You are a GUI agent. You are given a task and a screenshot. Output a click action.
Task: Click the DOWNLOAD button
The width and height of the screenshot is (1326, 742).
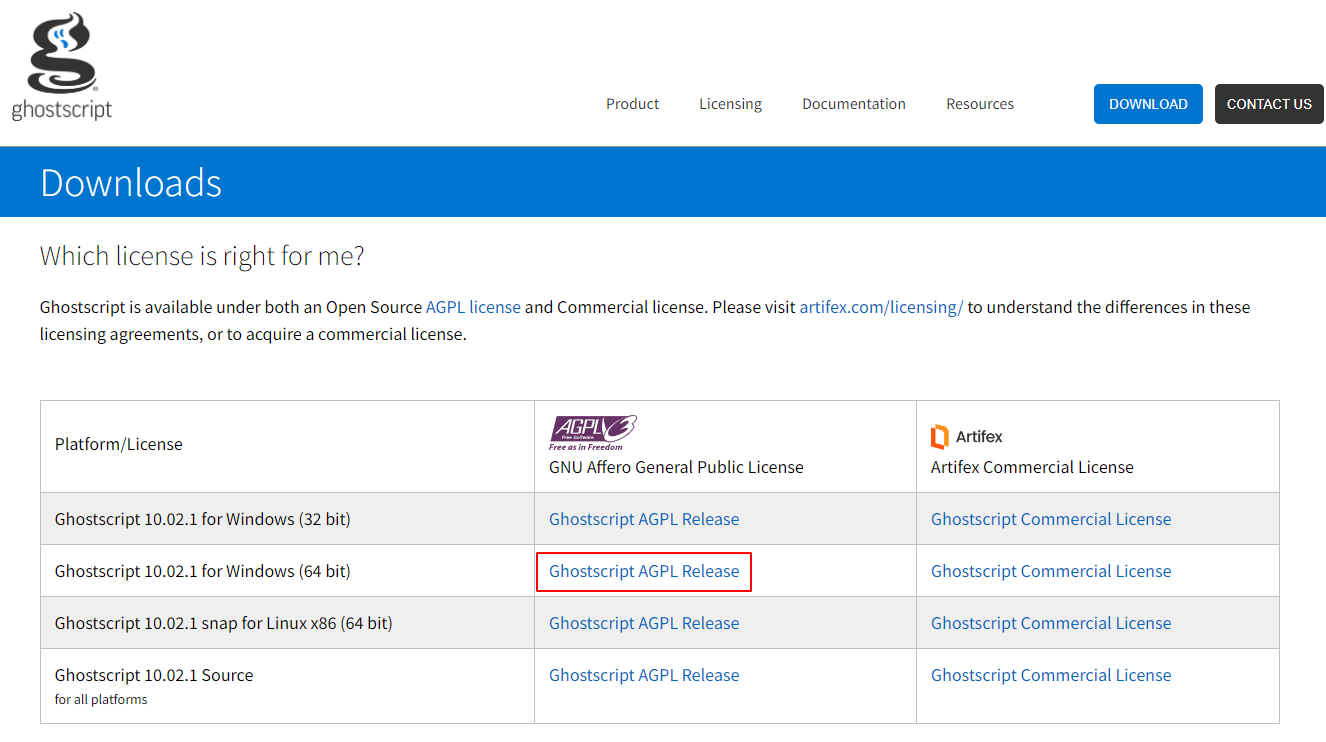pyautogui.click(x=1147, y=103)
